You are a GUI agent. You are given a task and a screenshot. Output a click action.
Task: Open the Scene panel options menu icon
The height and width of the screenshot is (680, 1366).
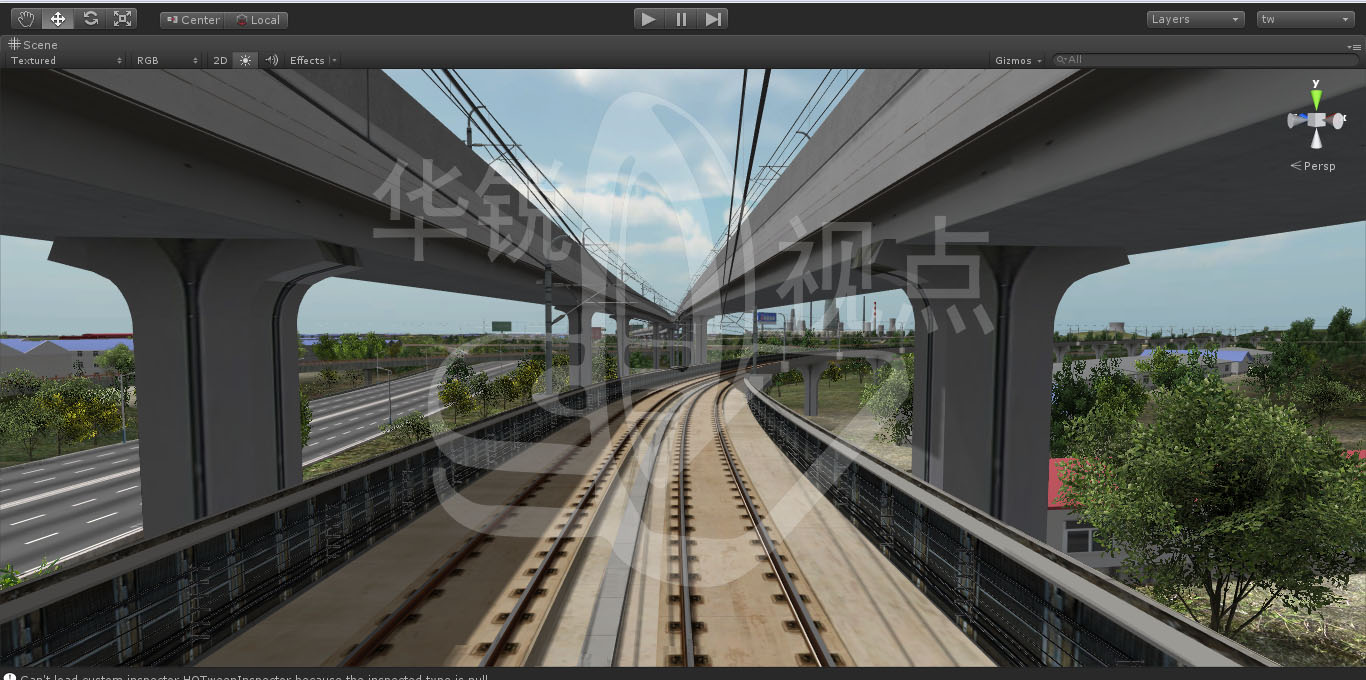click(x=1354, y=47)
